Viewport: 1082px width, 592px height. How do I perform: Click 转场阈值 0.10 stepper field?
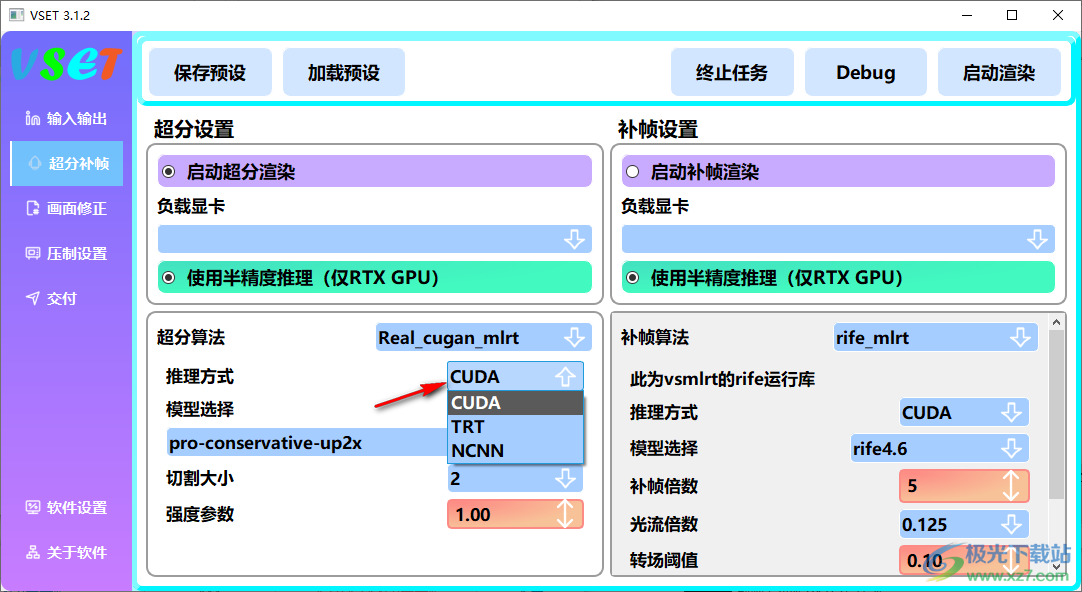pyautogui.click(x=964, y=560)
